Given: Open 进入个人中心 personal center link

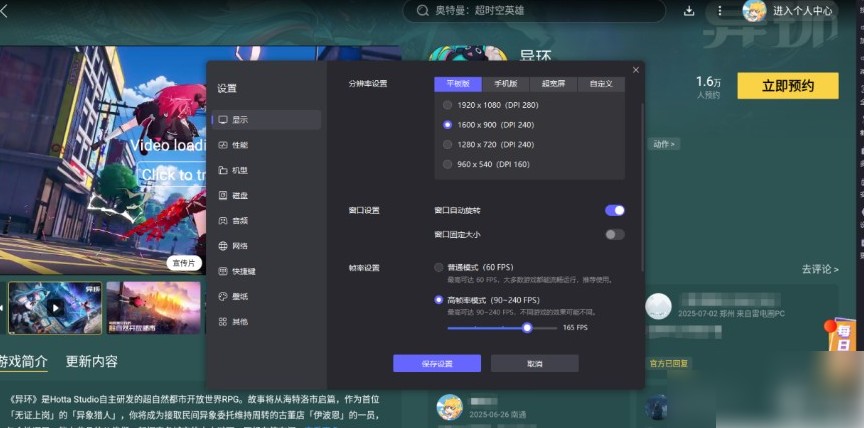Looking at the screenshot, I should pyautogui.click(x=803, y=10).
